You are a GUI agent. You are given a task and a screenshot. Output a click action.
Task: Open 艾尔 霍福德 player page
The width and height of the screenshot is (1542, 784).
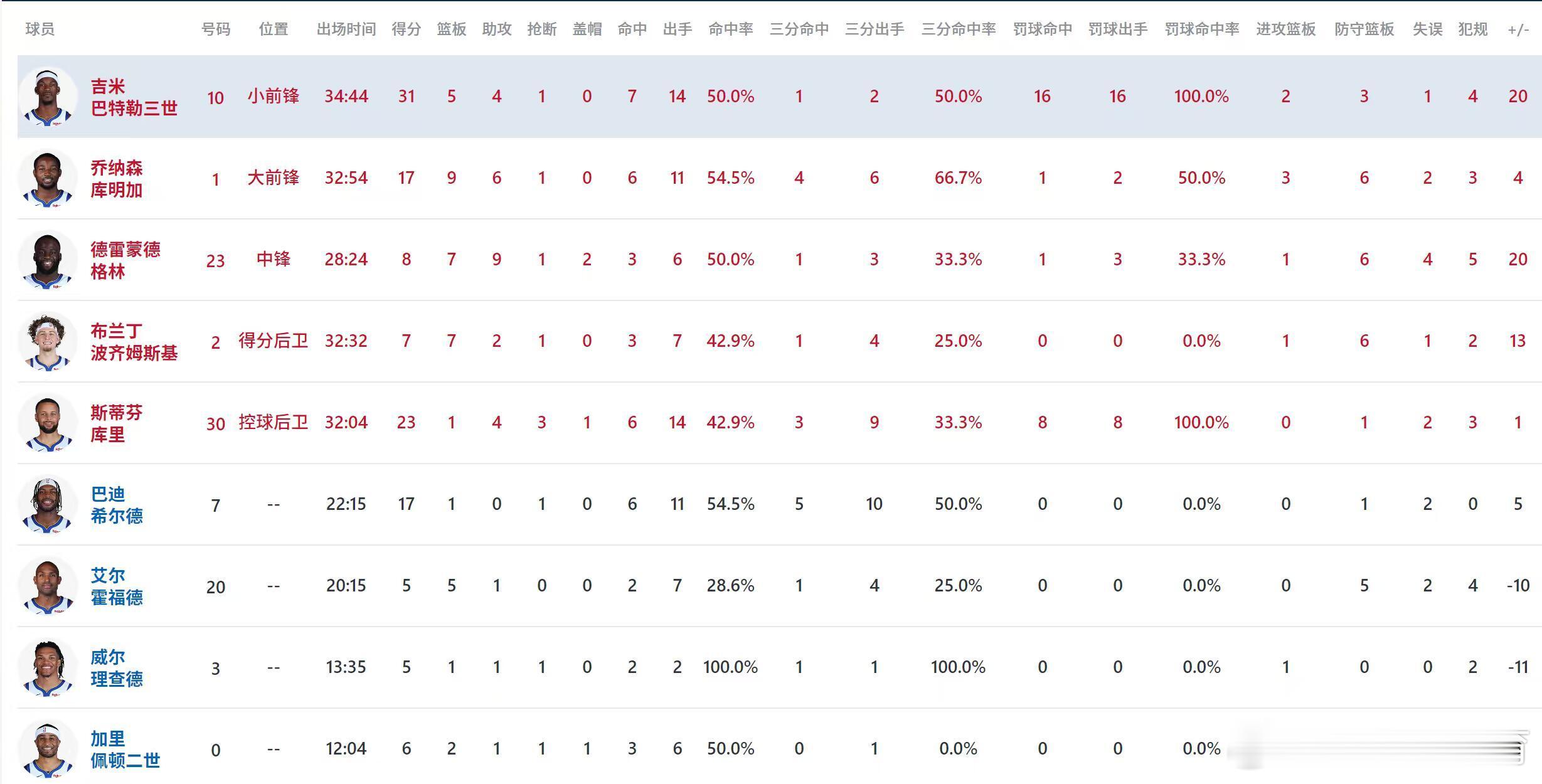click(117, 586)
